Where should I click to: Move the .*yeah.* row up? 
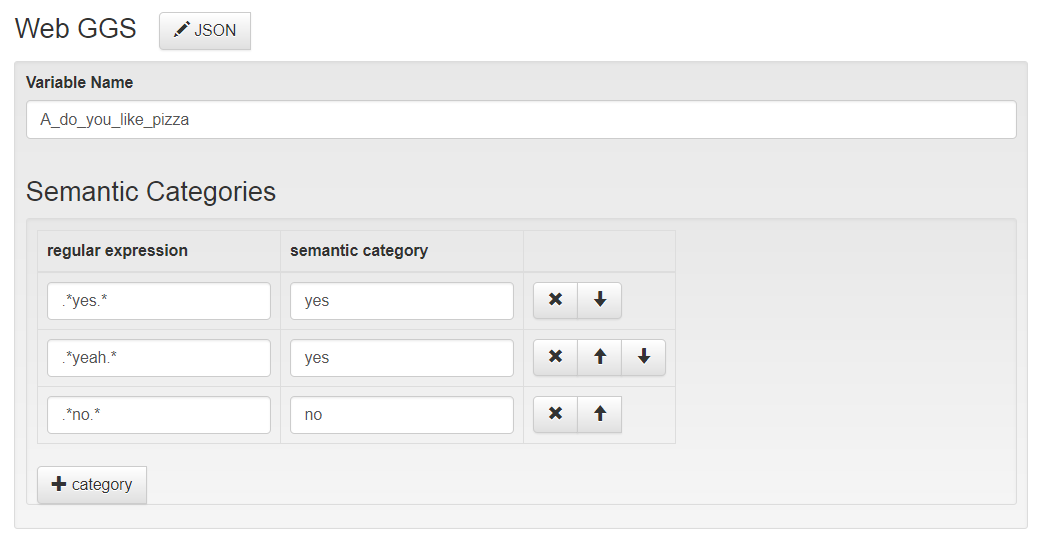coord(599,357)
